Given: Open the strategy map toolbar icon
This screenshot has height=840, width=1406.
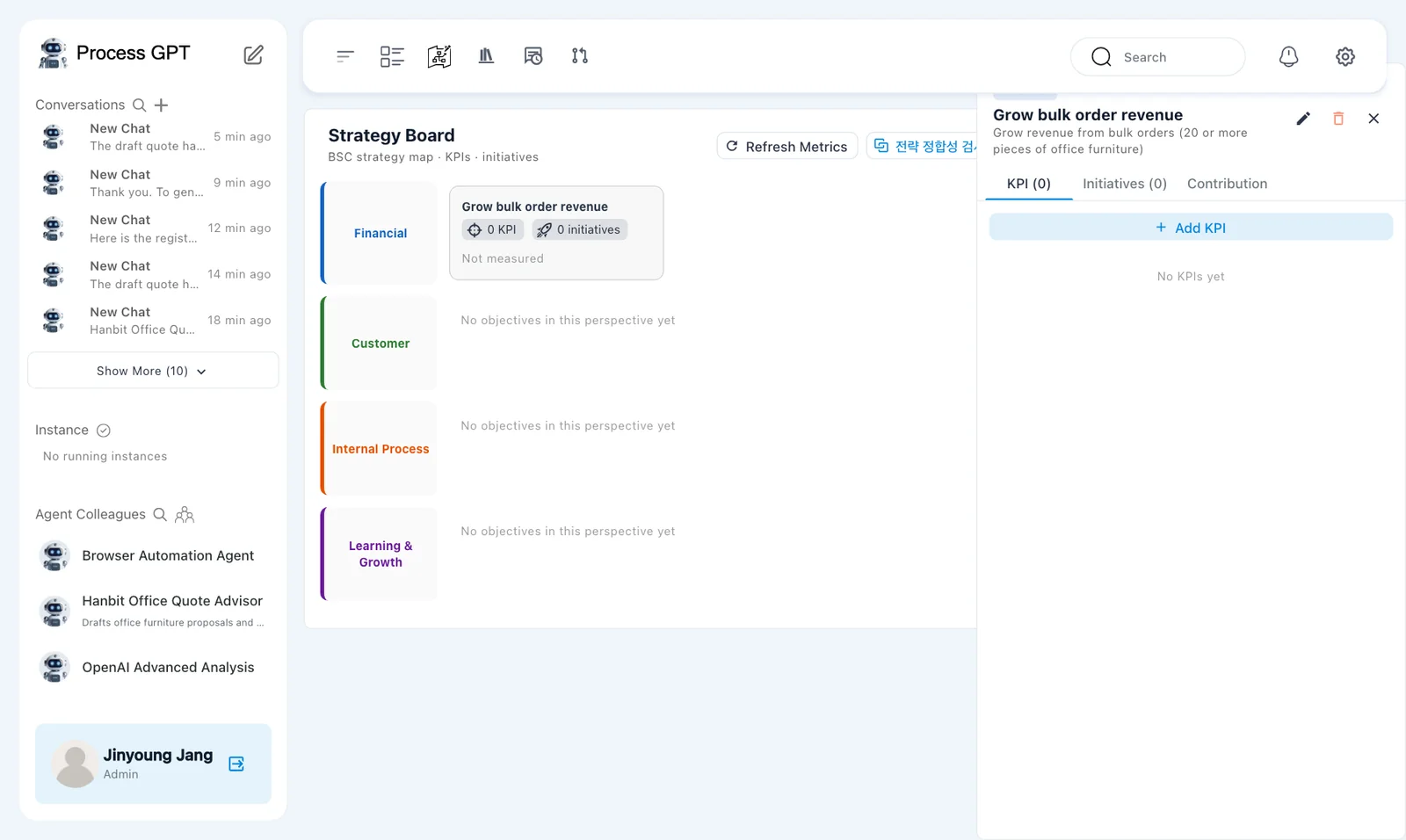Looking at the screenshot, I should [x=439, y=56].
